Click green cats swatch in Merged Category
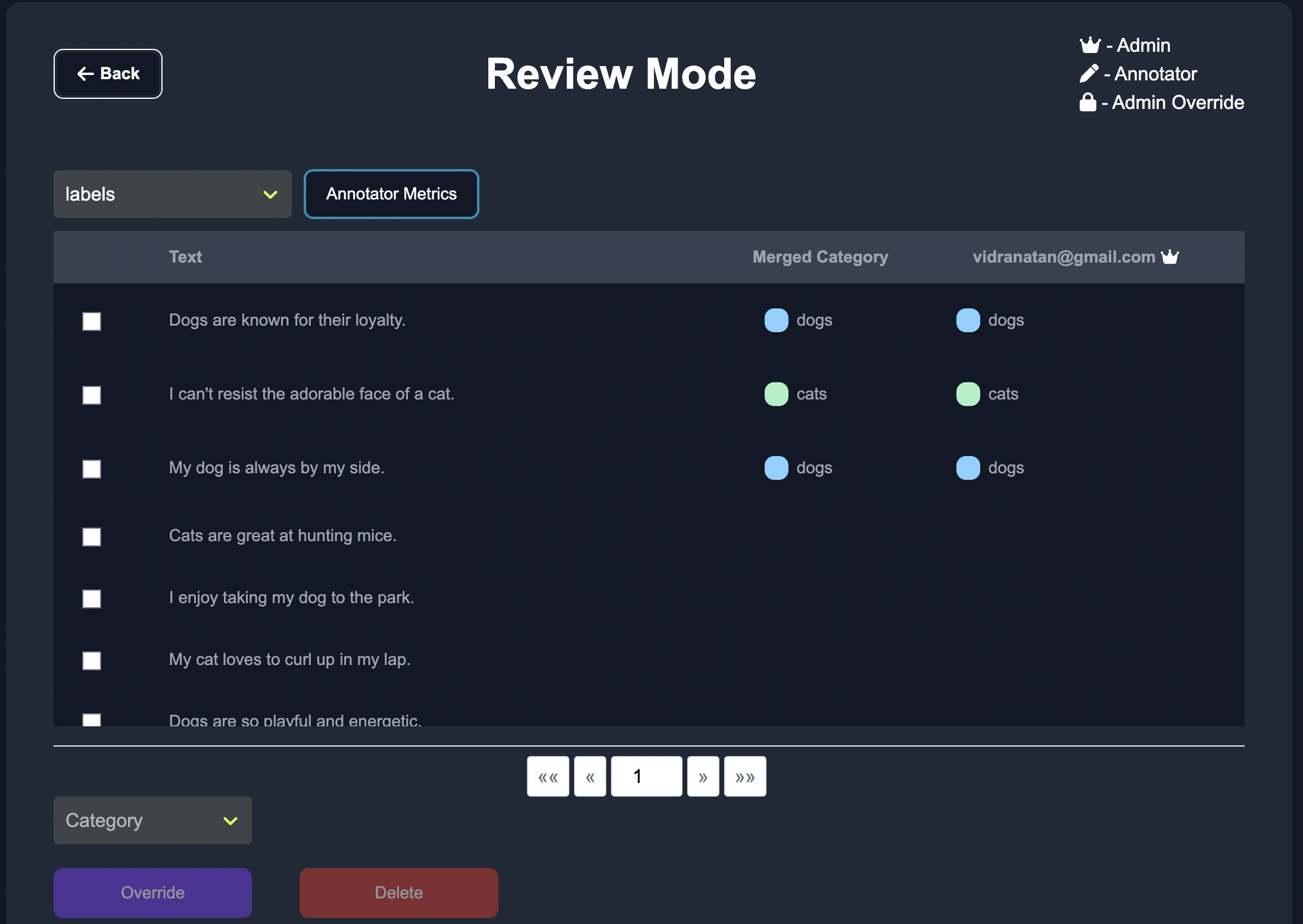1303x924 pixels. [776, 394]
